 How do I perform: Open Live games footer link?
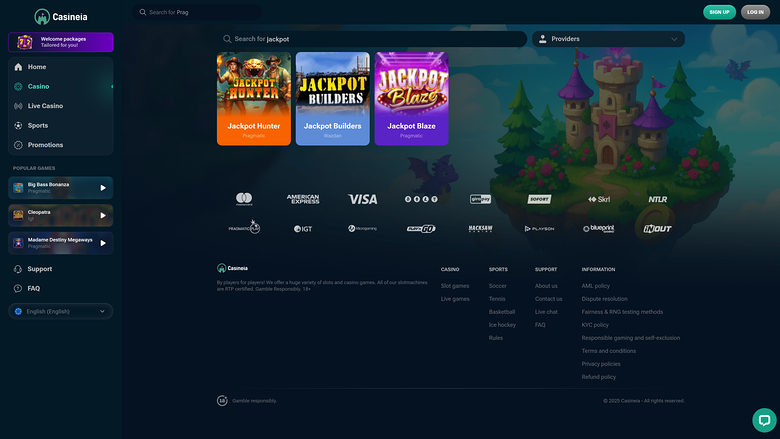pos(455,299)
